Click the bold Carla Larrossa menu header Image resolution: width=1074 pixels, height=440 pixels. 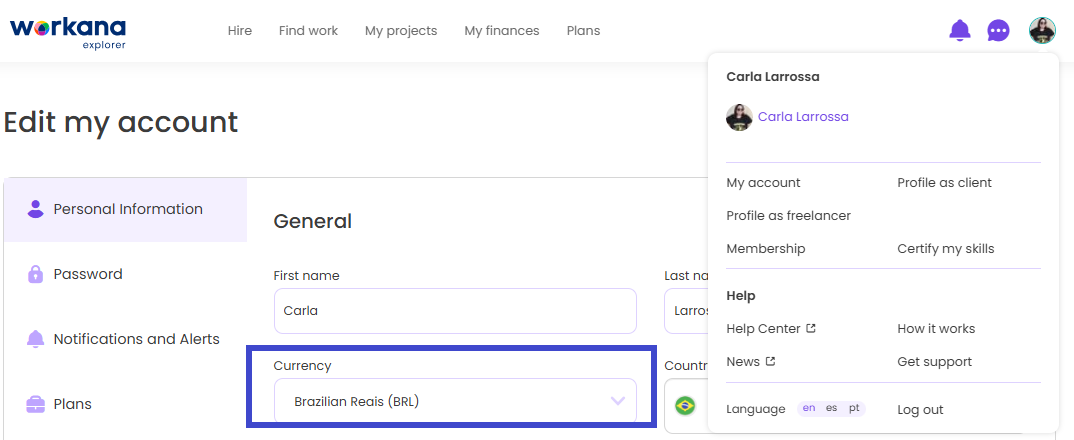[x=773, y=76]
